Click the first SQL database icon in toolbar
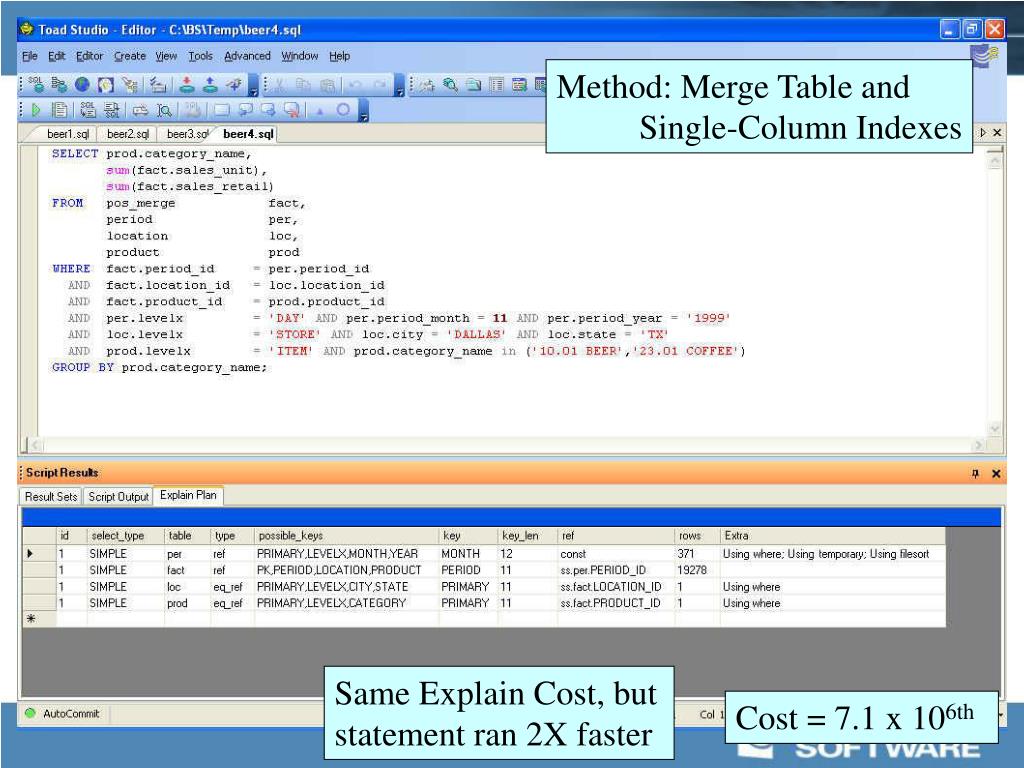 tap(36, 86)
